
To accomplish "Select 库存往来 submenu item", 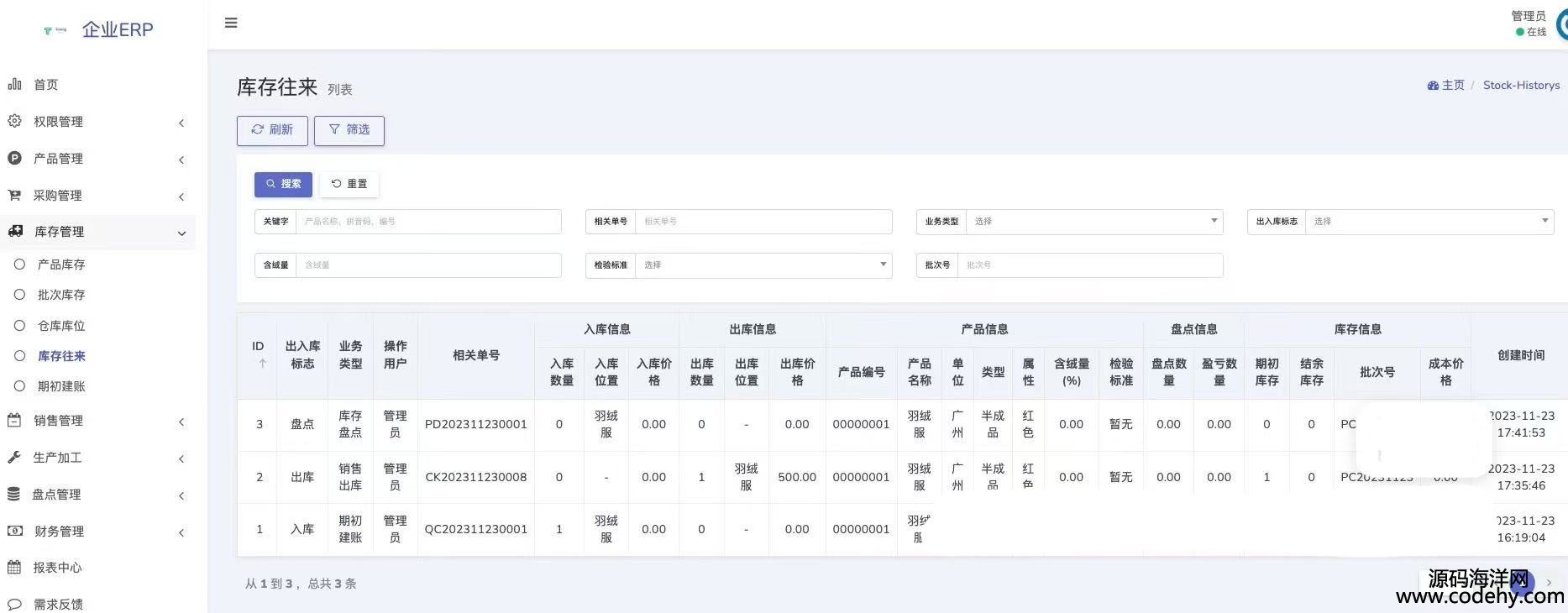I will [61, 356].
